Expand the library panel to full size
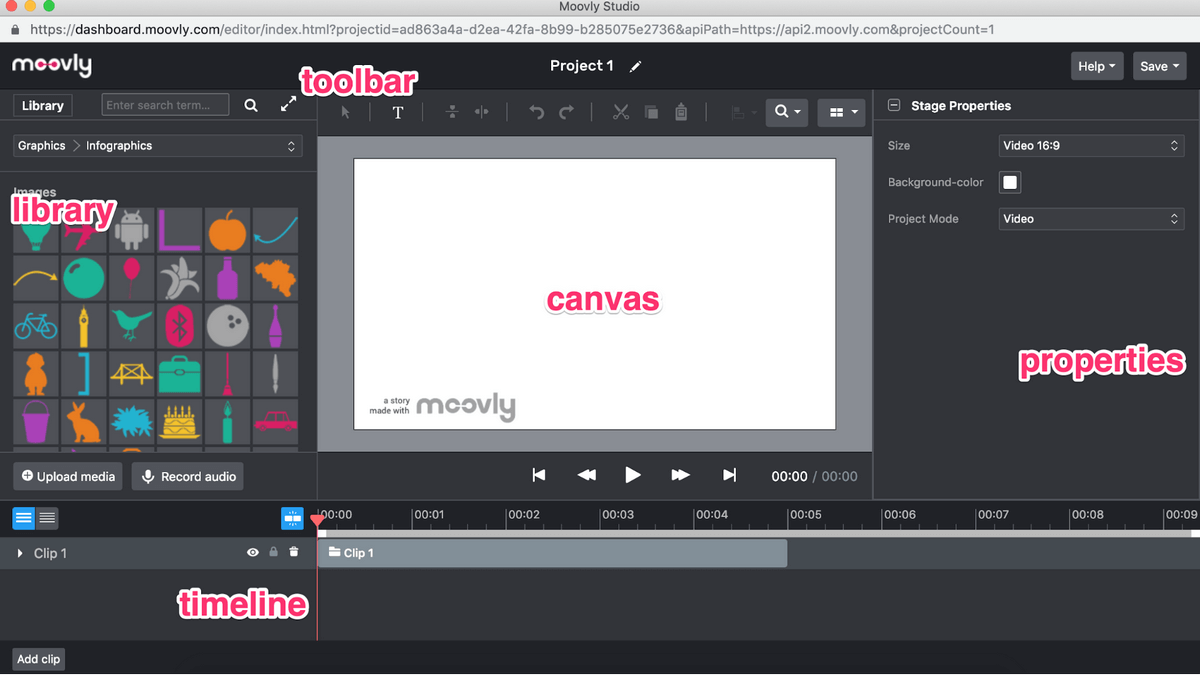 [x=288, y=104]
